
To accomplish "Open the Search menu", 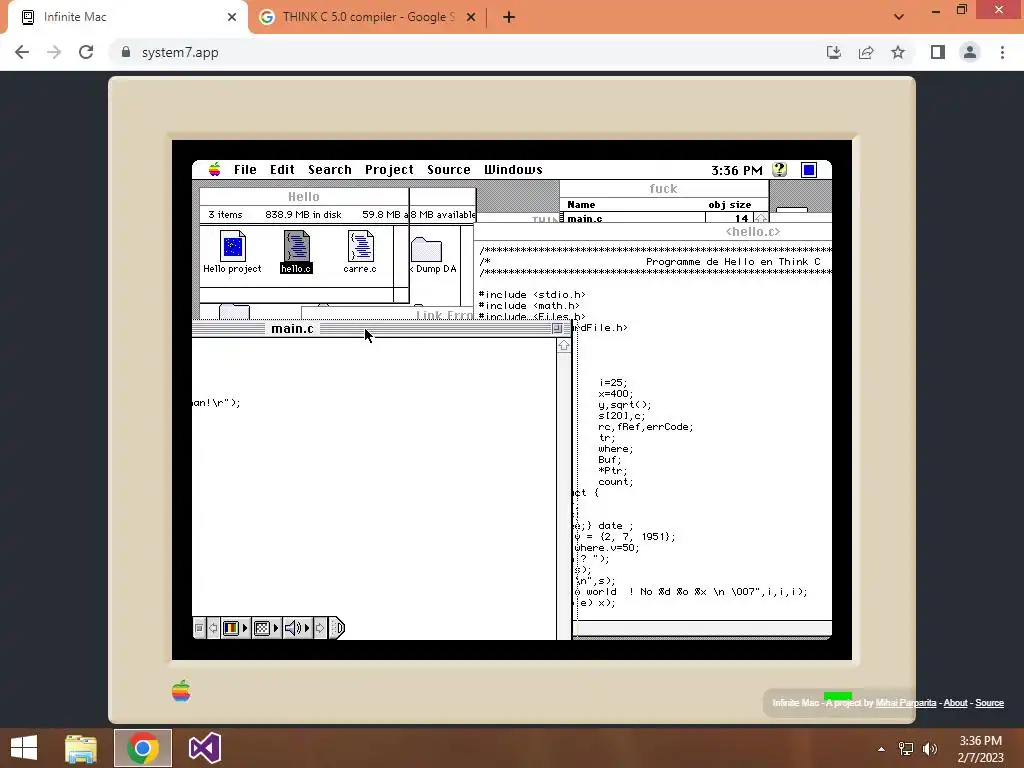I will click(330, 170).
